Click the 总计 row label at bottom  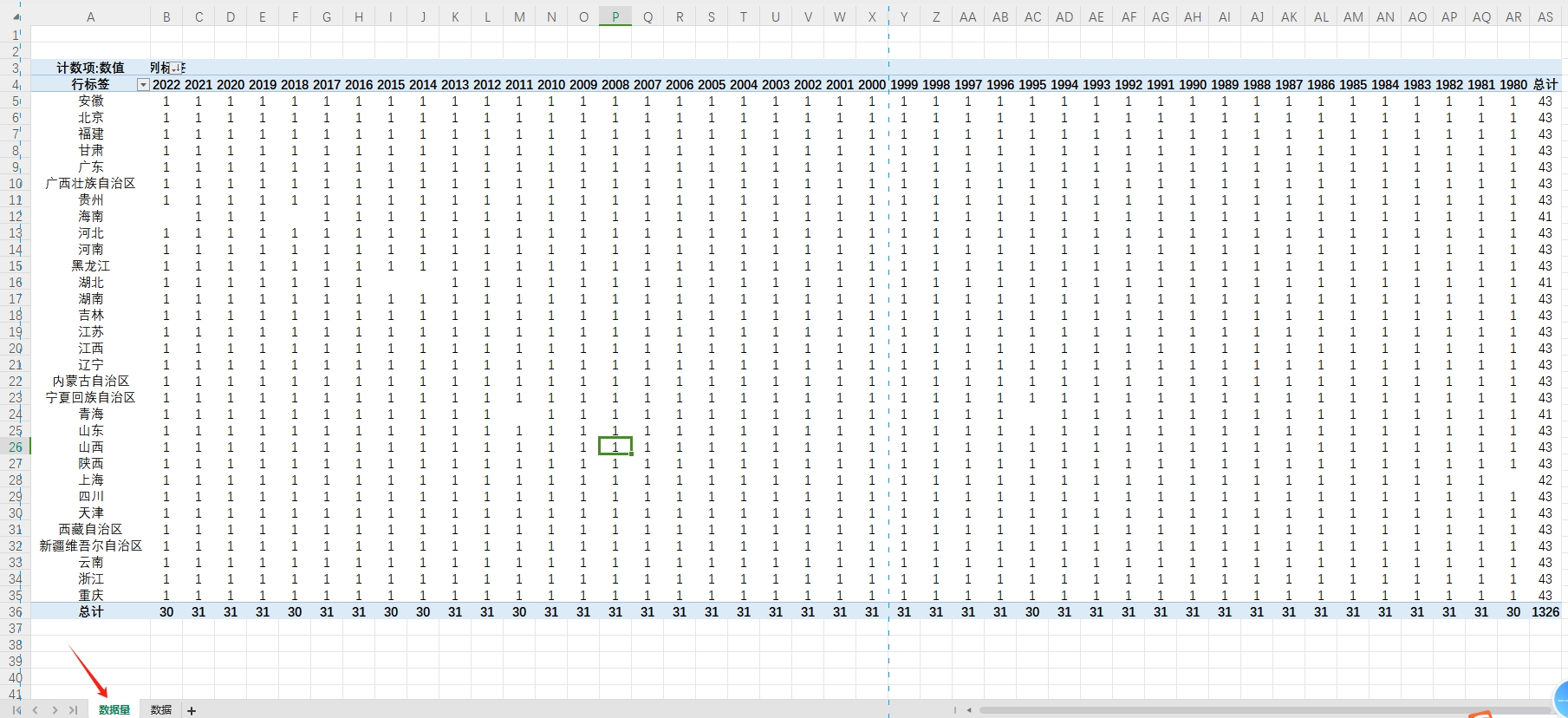[90, 611]
